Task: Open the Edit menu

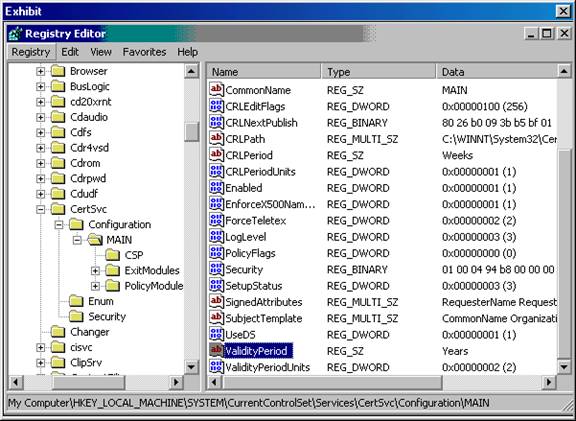Action: click(x=70, y=52)
